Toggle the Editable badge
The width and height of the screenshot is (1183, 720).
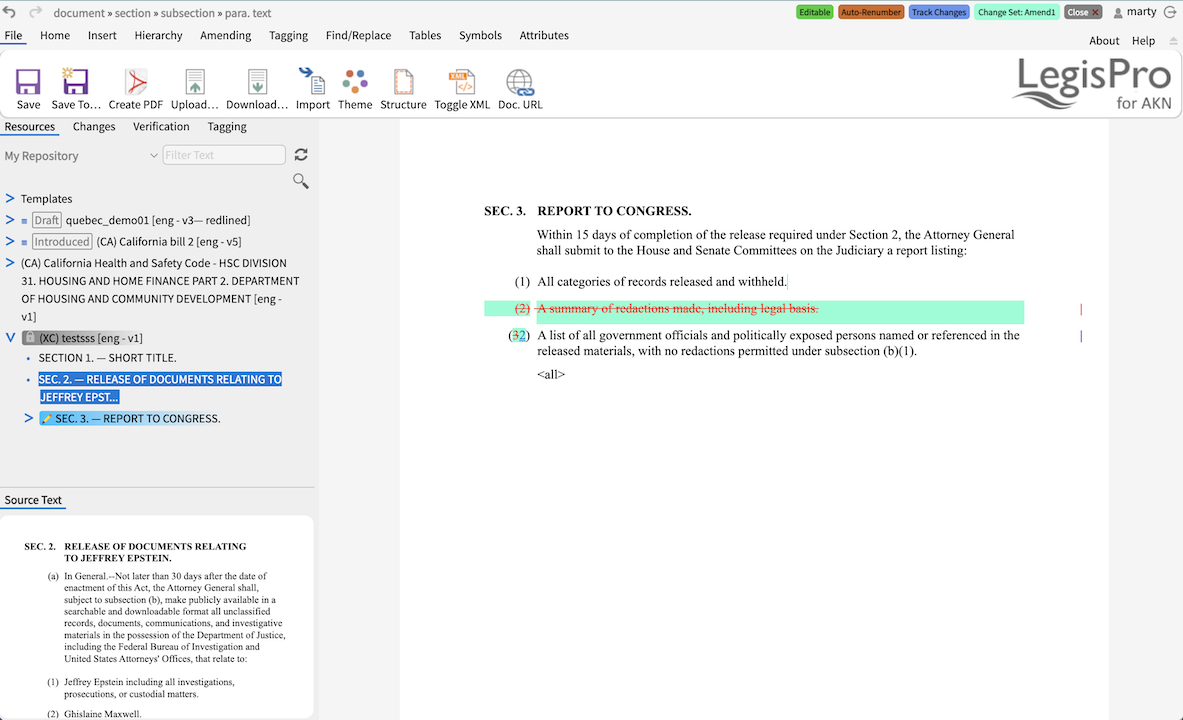(814, 12)
